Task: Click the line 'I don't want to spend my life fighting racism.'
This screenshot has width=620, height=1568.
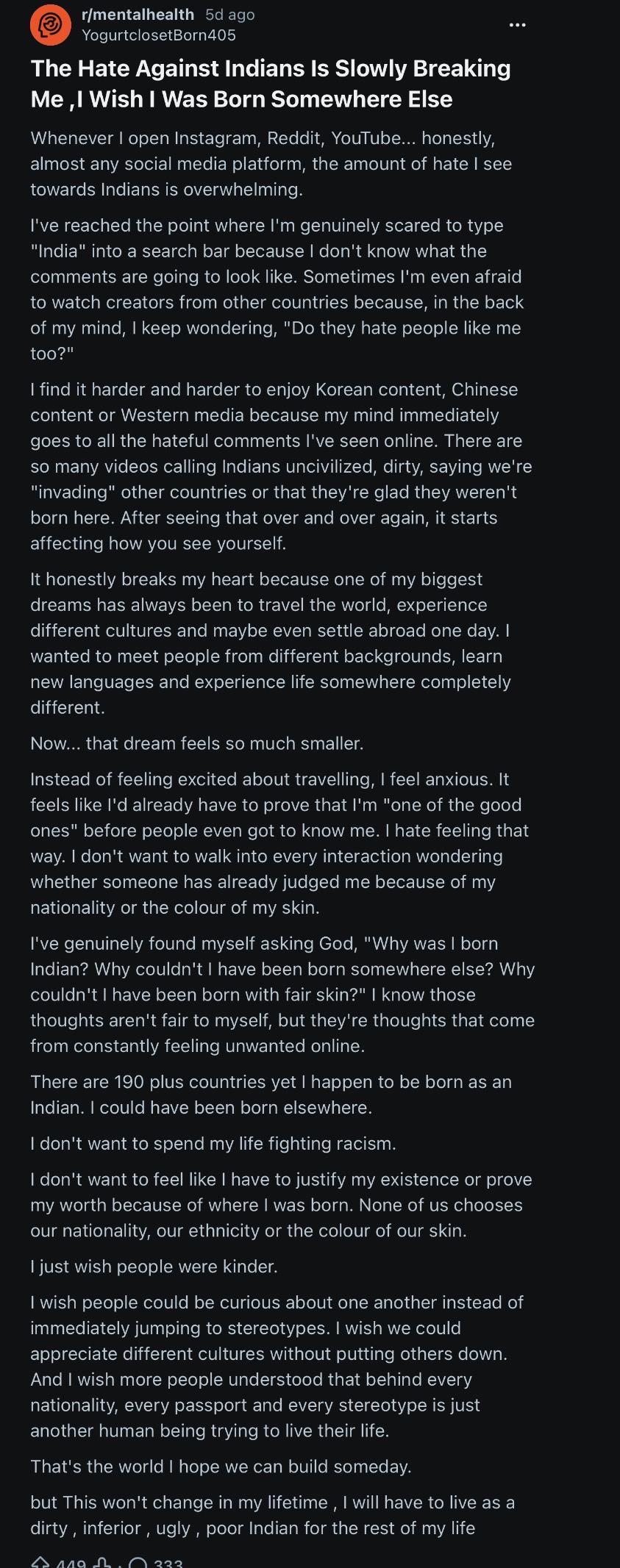Action: click(x=213, y=1143)
